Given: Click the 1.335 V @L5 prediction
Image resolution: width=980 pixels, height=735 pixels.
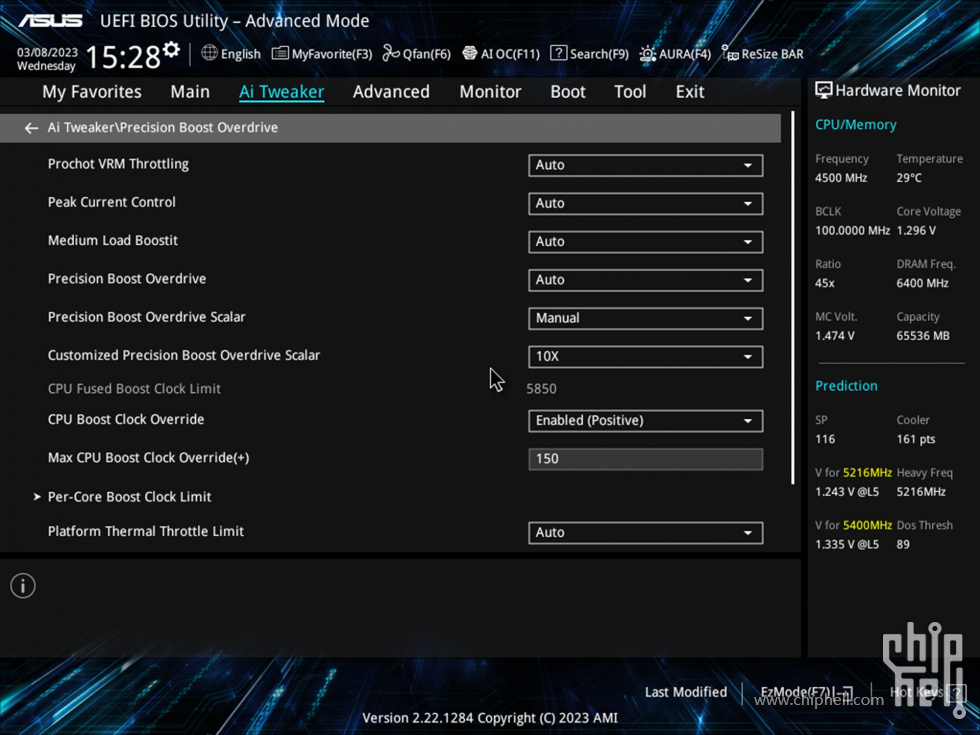Looking at the screenshot, I should coord(847,544).
